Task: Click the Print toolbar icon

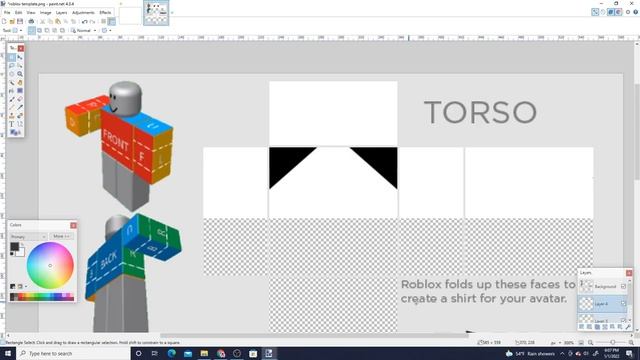Action: coord(31,22)
